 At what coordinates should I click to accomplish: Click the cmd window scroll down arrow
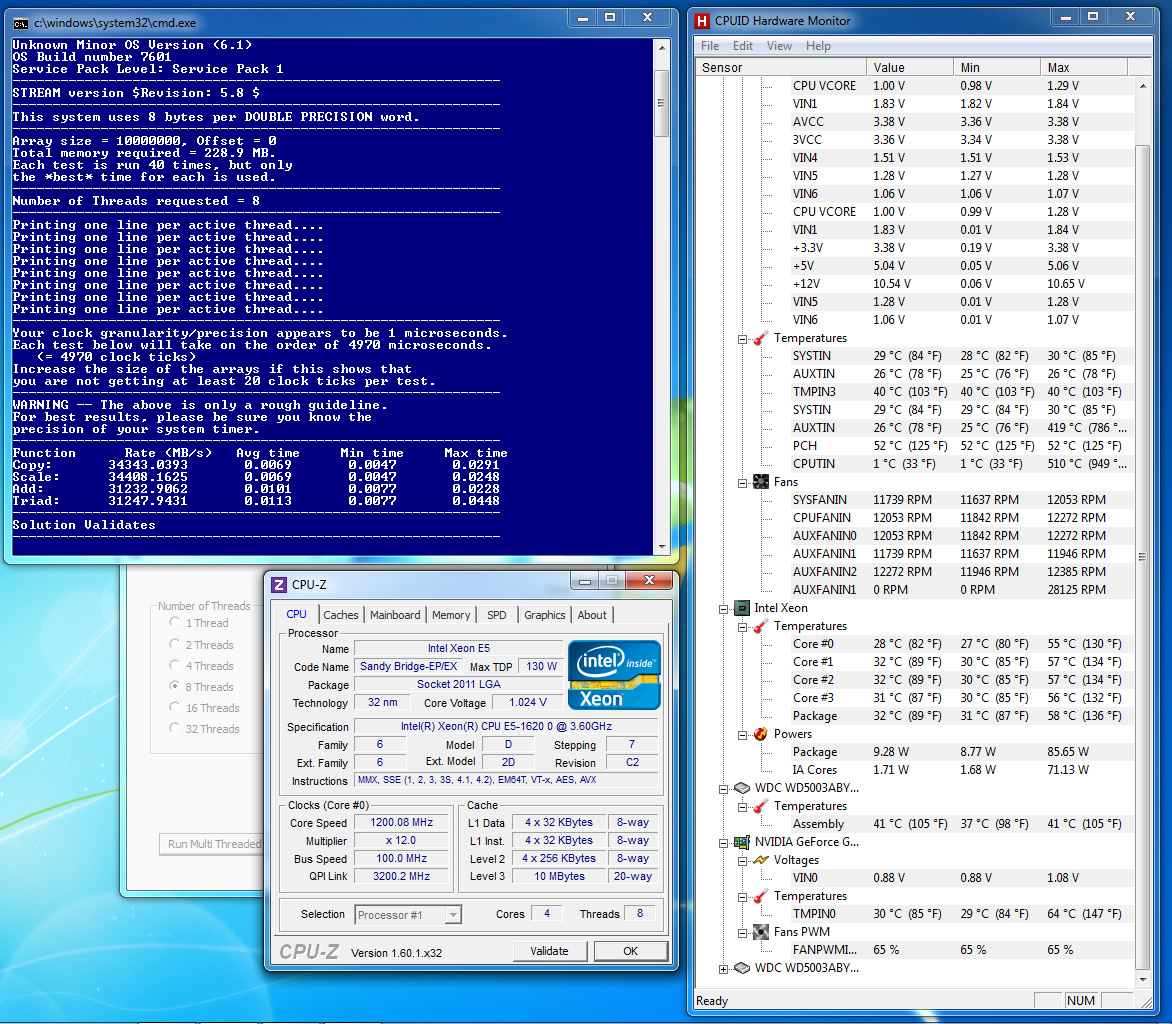pyautogui.click(x=661, y=547)
